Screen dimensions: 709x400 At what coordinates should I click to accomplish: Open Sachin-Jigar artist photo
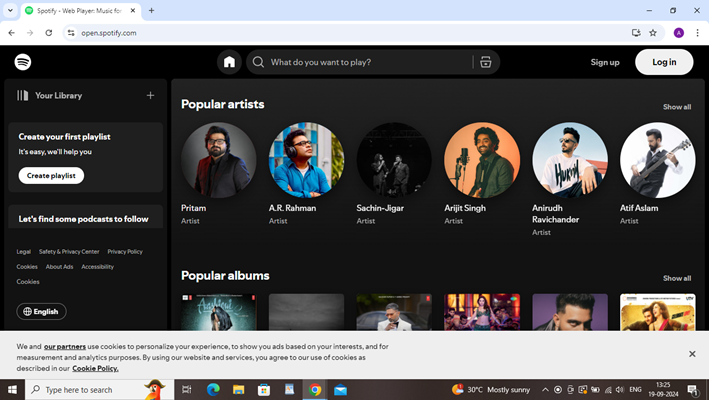coord(394,160)
